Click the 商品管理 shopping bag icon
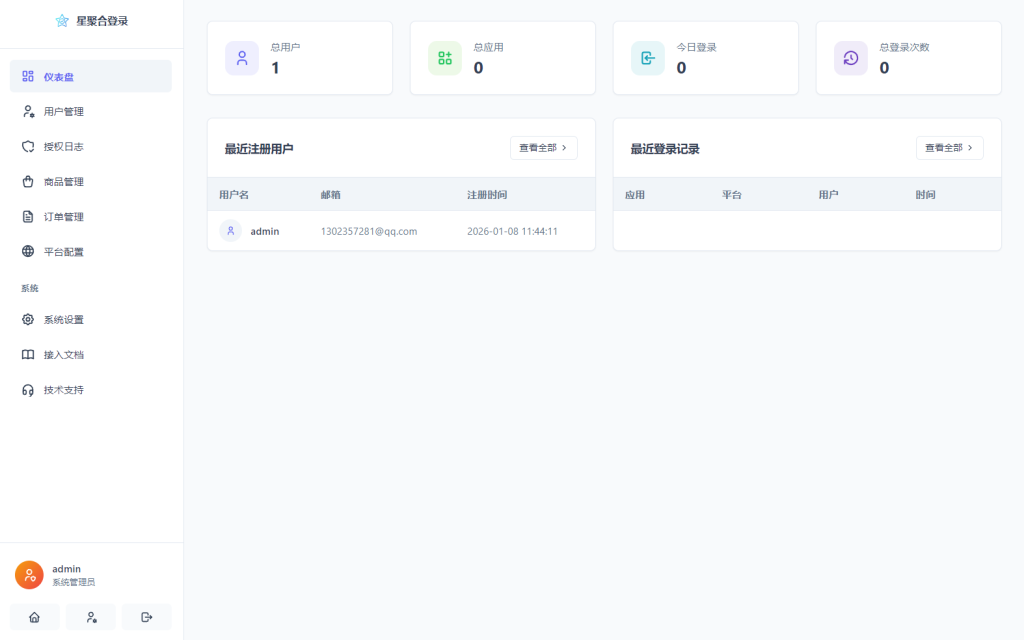The width and height of the screenshot is (1024, 640). [x=26, y=181]
